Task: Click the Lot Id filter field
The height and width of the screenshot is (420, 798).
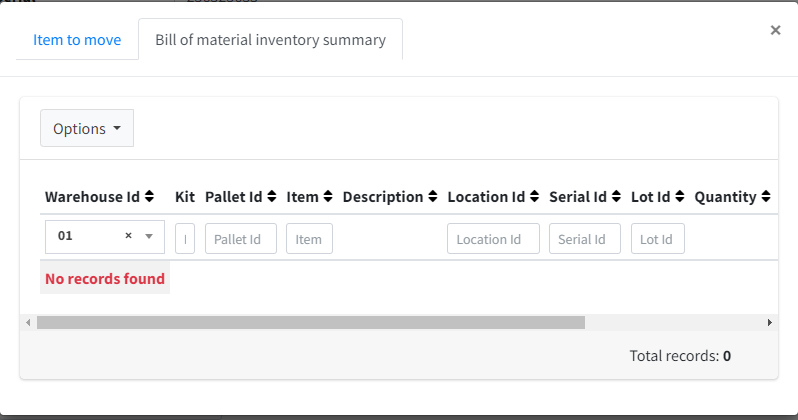Action: click(x=657, y=239)
